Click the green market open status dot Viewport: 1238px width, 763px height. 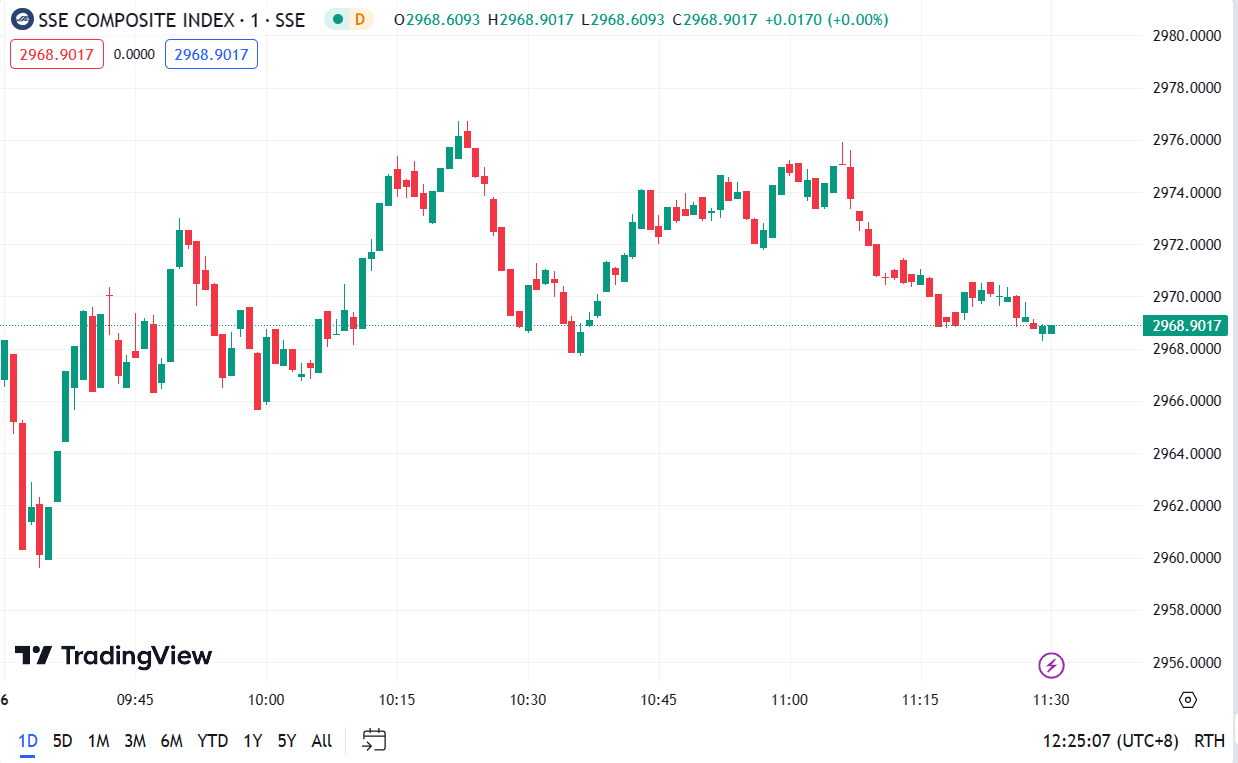(337, 19)
